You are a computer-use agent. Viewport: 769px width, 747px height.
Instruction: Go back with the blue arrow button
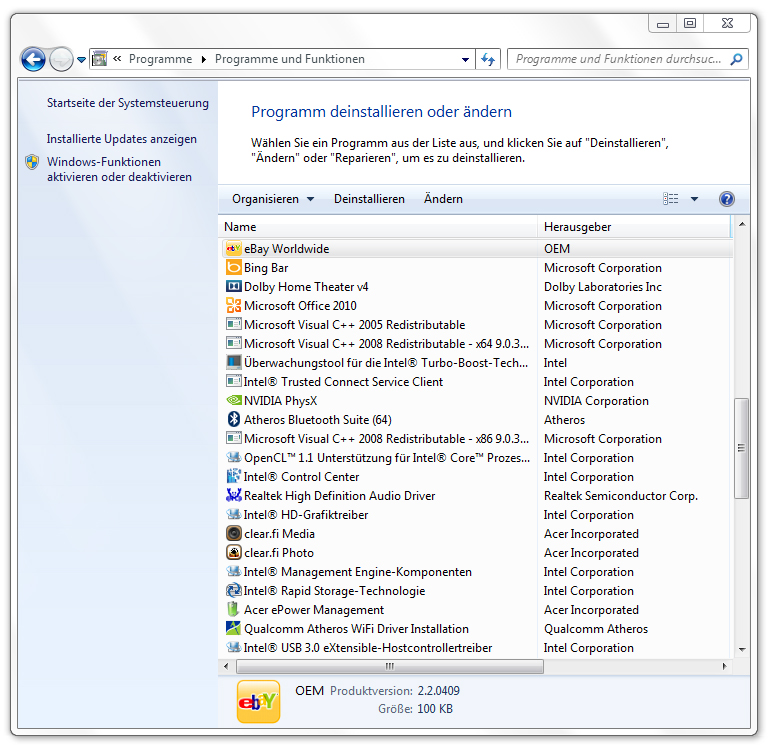tap(33, 60)
